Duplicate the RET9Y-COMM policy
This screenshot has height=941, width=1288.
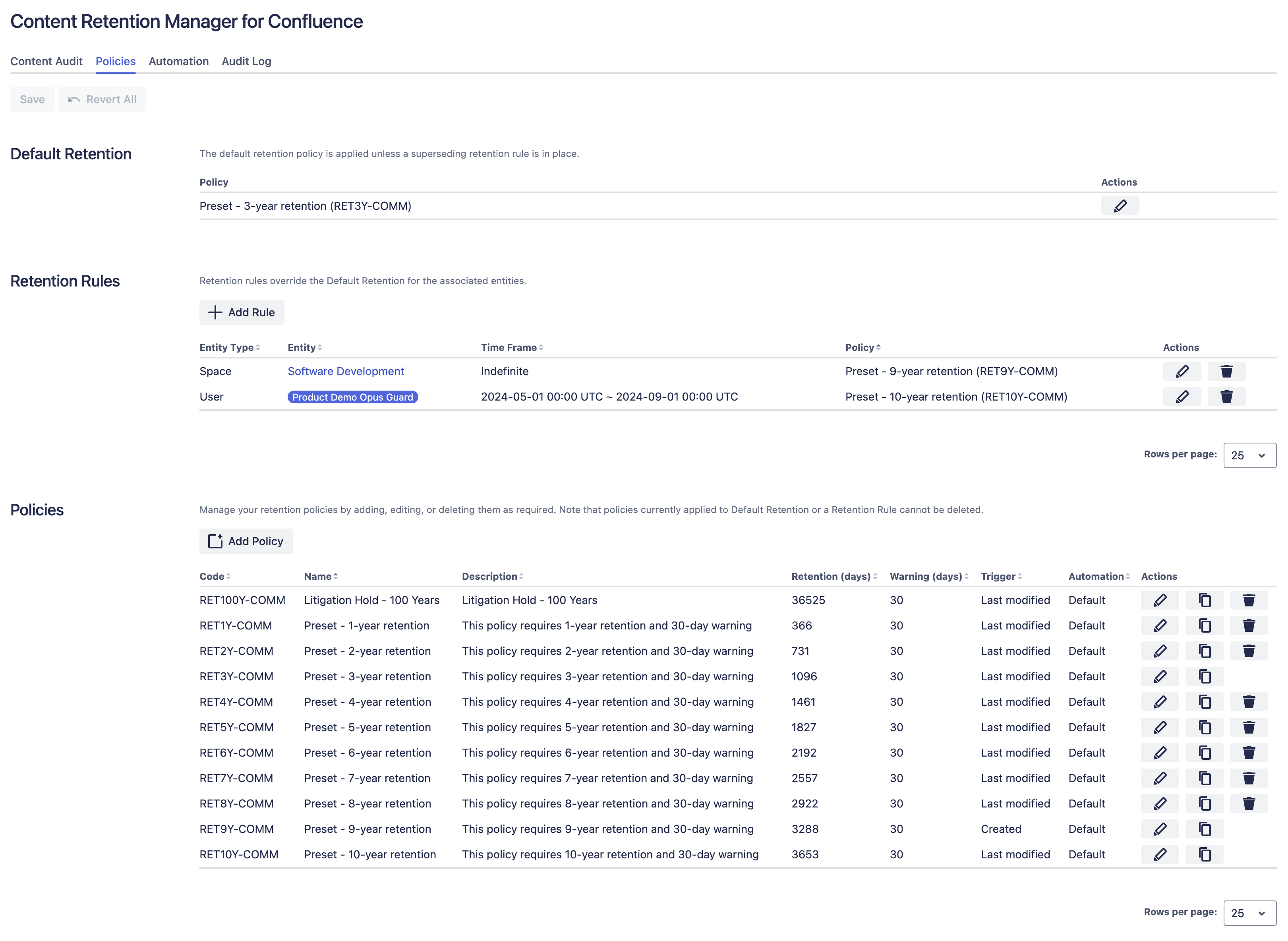tap(1204, 829)
